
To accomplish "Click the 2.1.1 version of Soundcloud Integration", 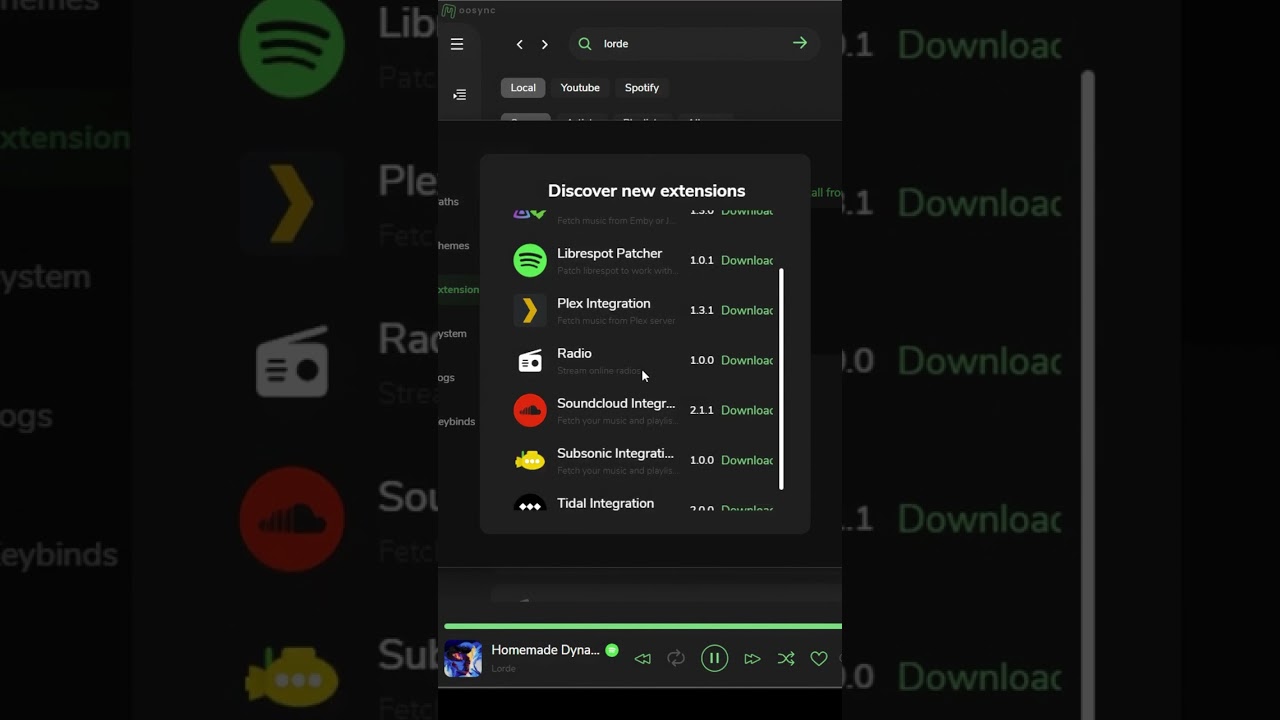I will tap(702, 410).
